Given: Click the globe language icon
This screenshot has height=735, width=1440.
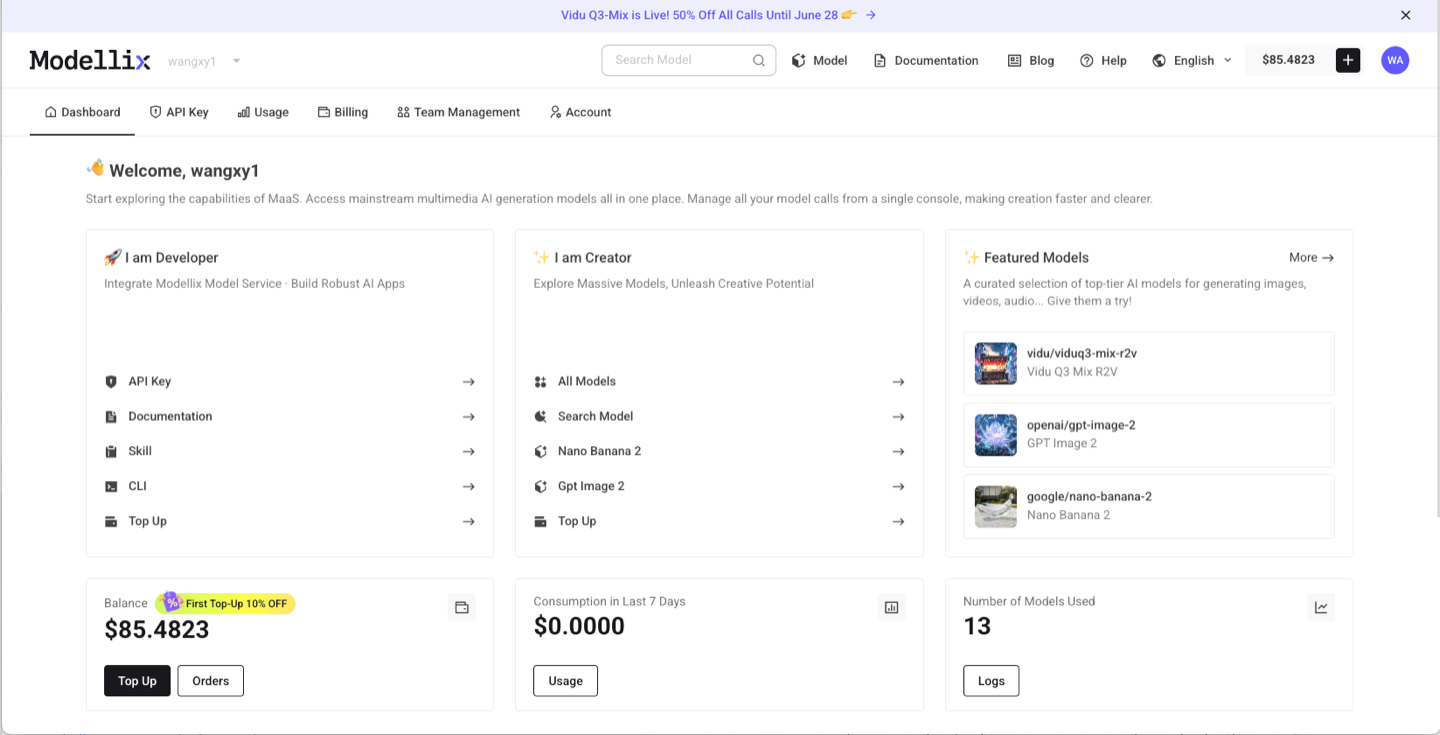Looking at the screenshot, I should (1159, 61).
